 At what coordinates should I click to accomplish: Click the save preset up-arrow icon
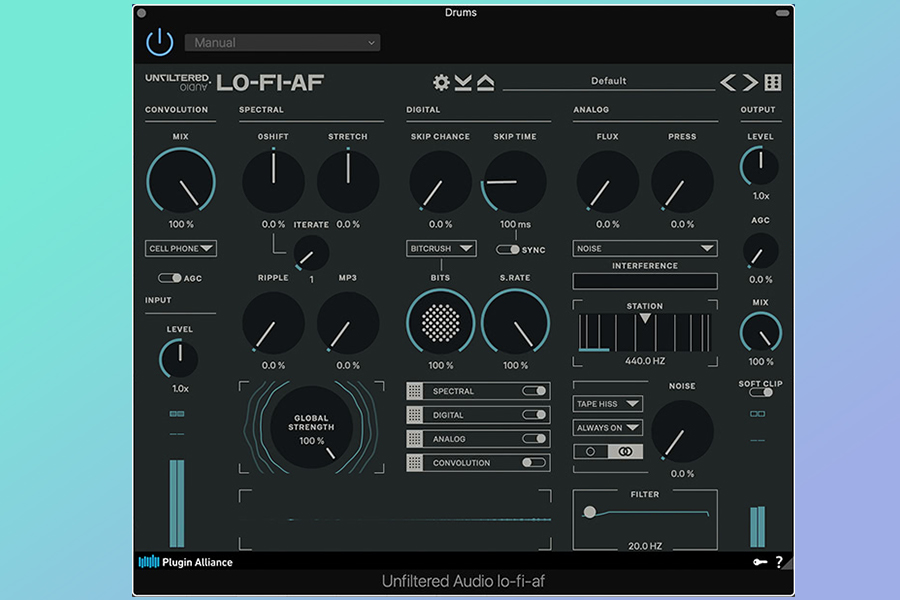(485, 83)
